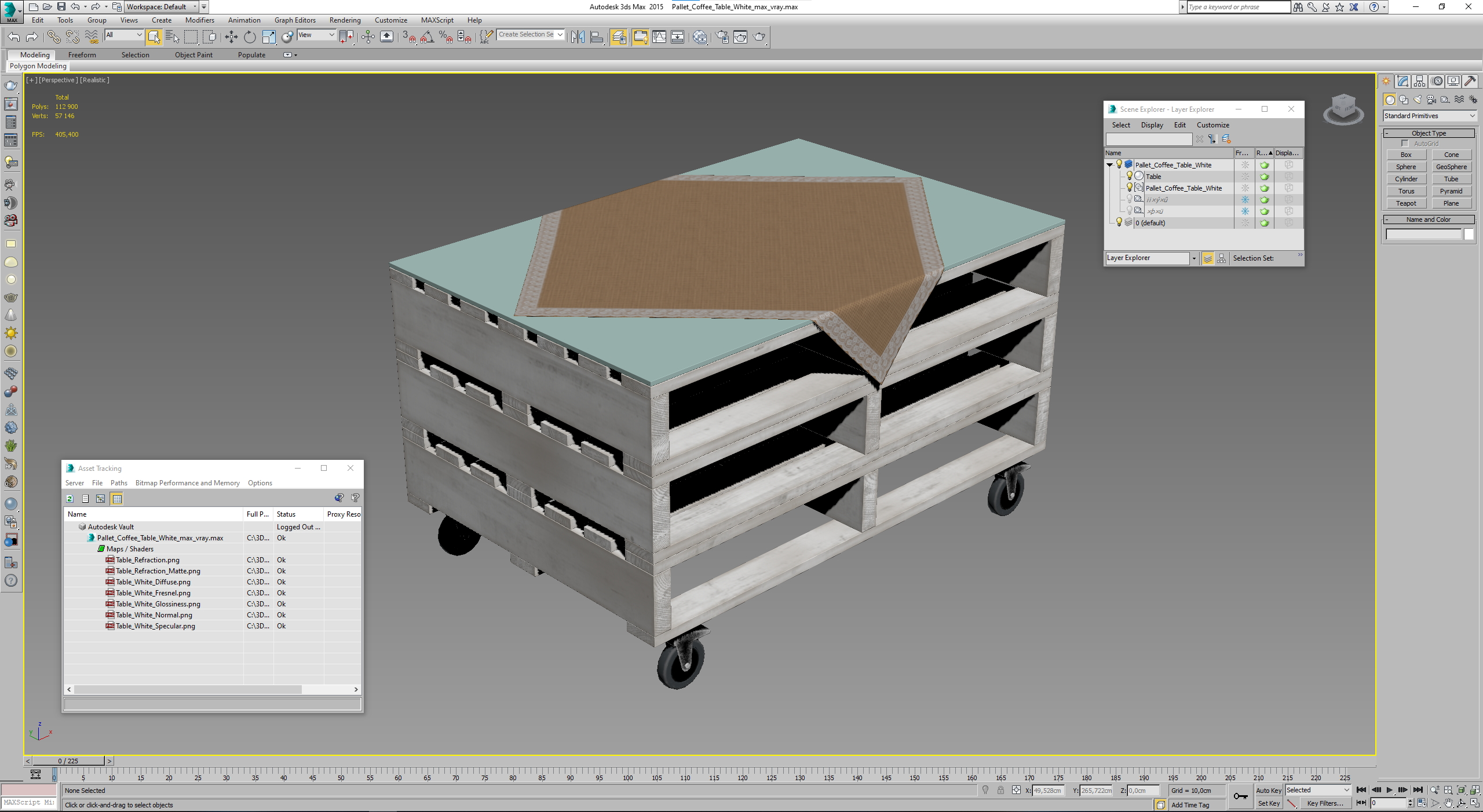Screen dimensions: 1483x812
Task: Select the Shapes category in Create panel
Action: coord(1404,100)
